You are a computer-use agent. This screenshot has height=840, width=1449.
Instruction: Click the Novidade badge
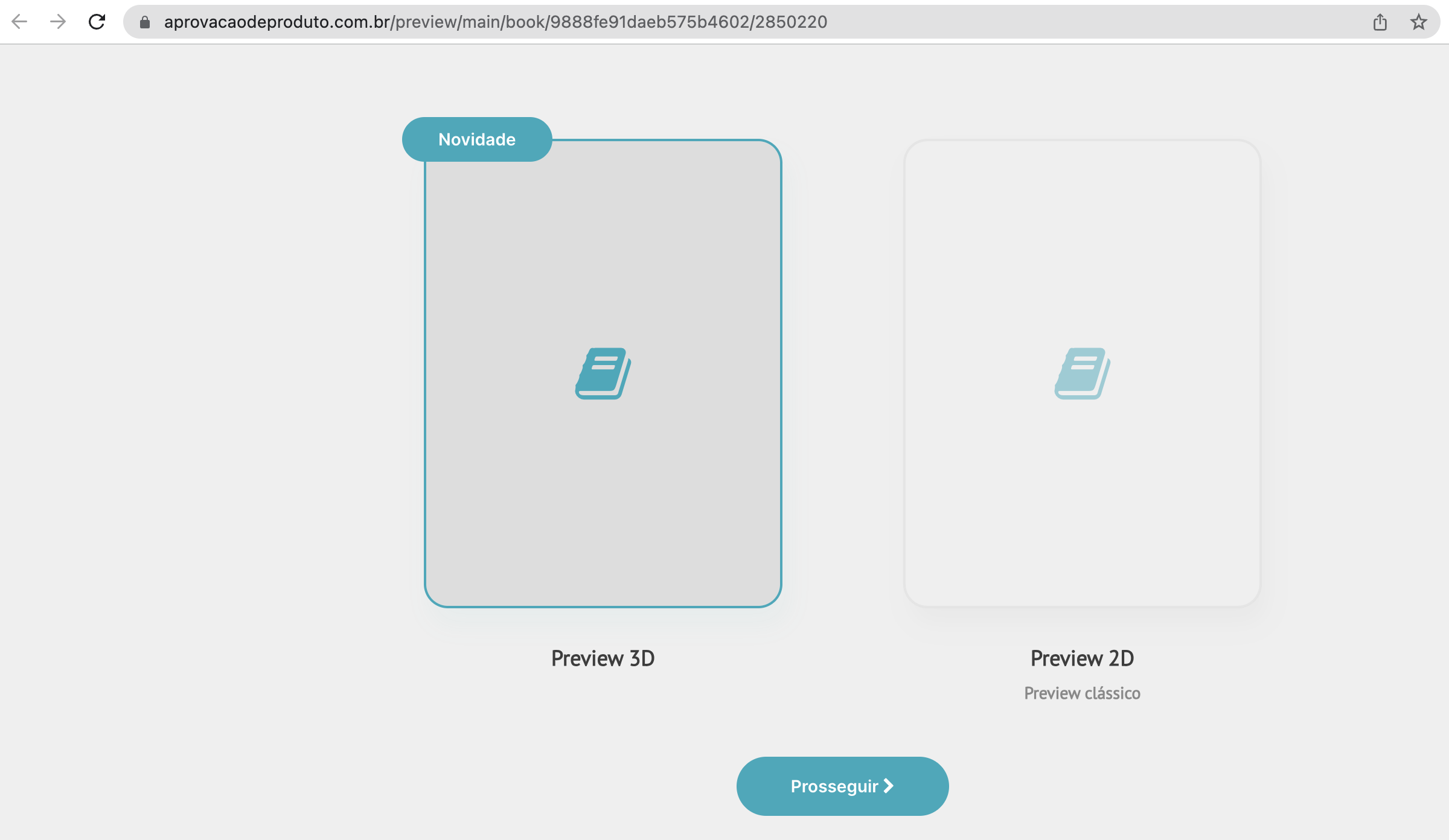point(477,139)
